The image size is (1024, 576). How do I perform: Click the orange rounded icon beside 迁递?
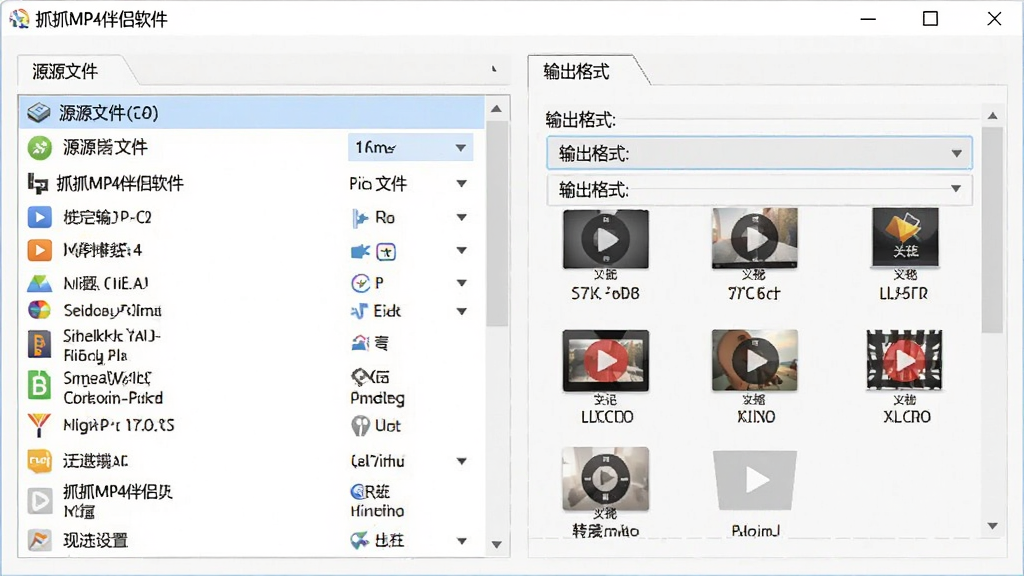coord(39,461)
